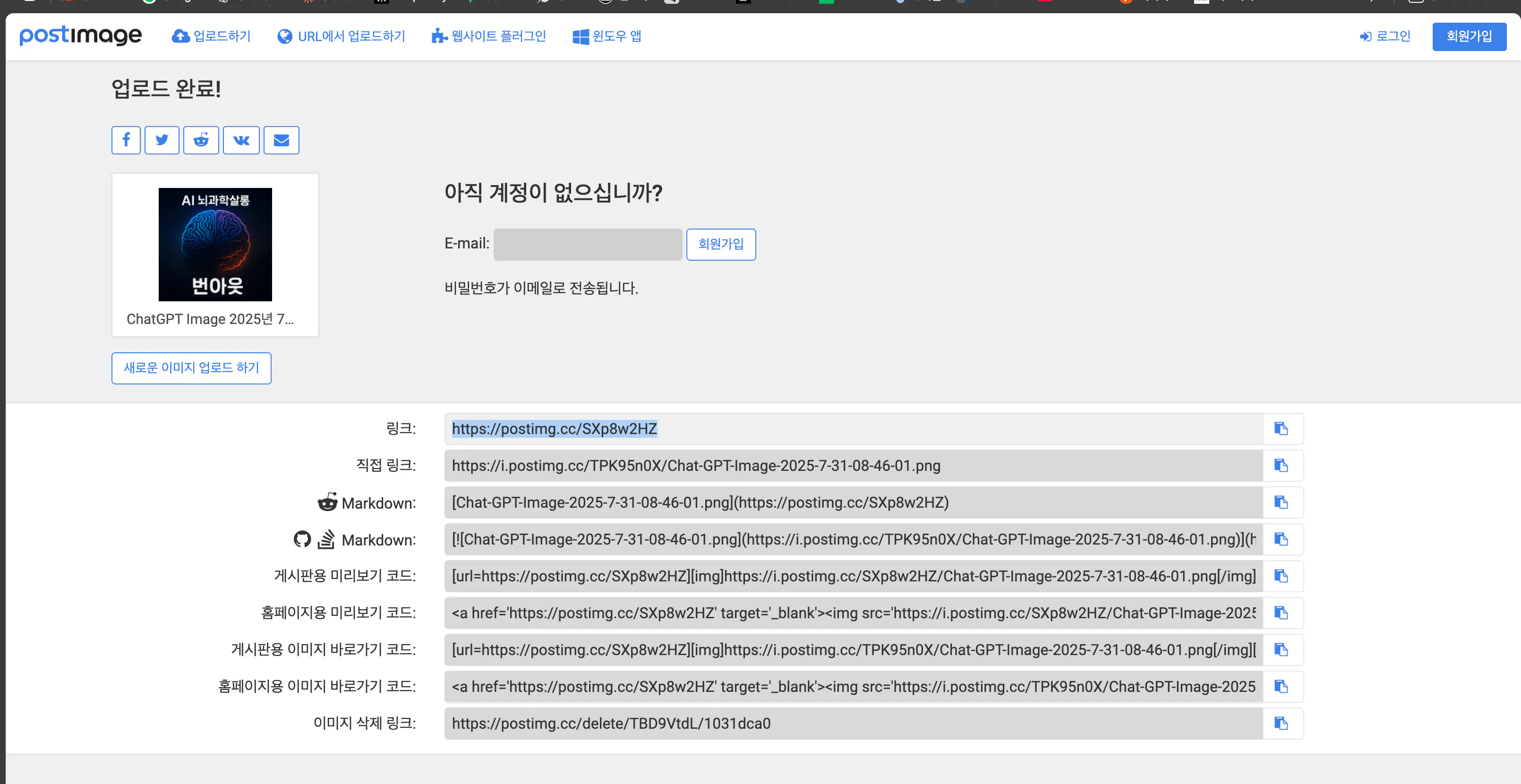Viewport: 1521px width, 784px height.
Task: Copy the GitHub Markdown code
Action: [x=1281, y=539]
